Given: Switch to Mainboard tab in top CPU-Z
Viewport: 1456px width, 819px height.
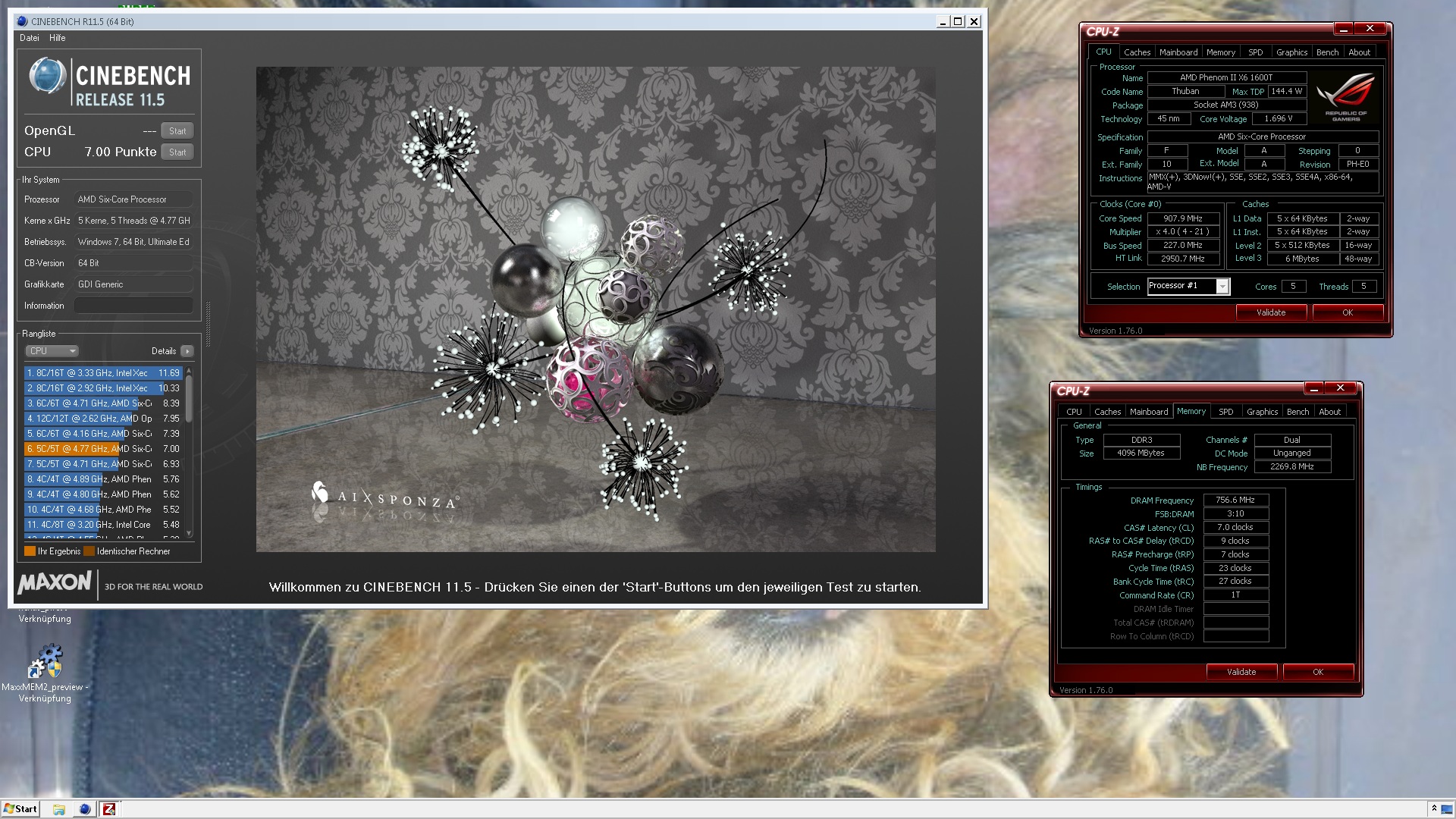Looking at the screenshot, I should coord(1178,52).
